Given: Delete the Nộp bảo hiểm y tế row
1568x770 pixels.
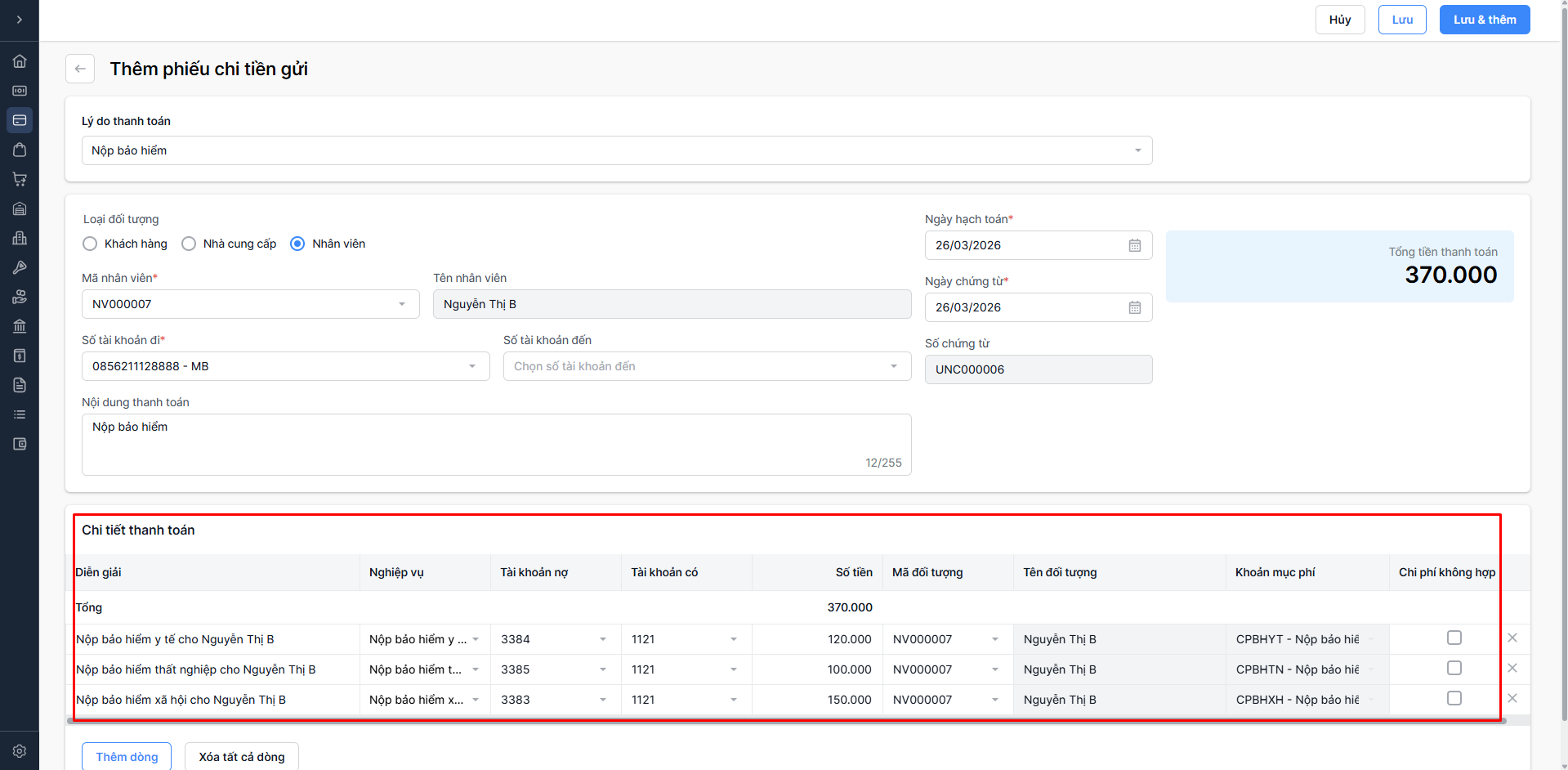Looking at the screenshot, I should point(1512,638).
